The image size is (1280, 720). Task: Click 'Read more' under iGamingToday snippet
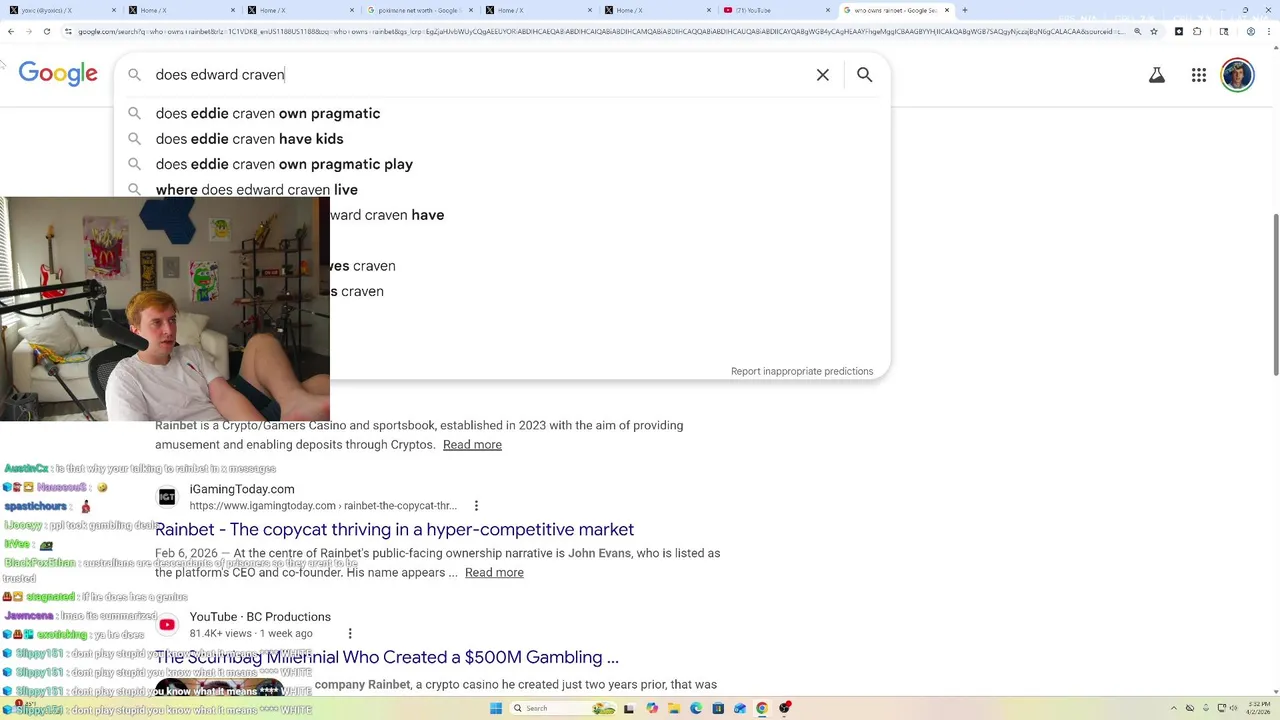click(x=494, y=573)
